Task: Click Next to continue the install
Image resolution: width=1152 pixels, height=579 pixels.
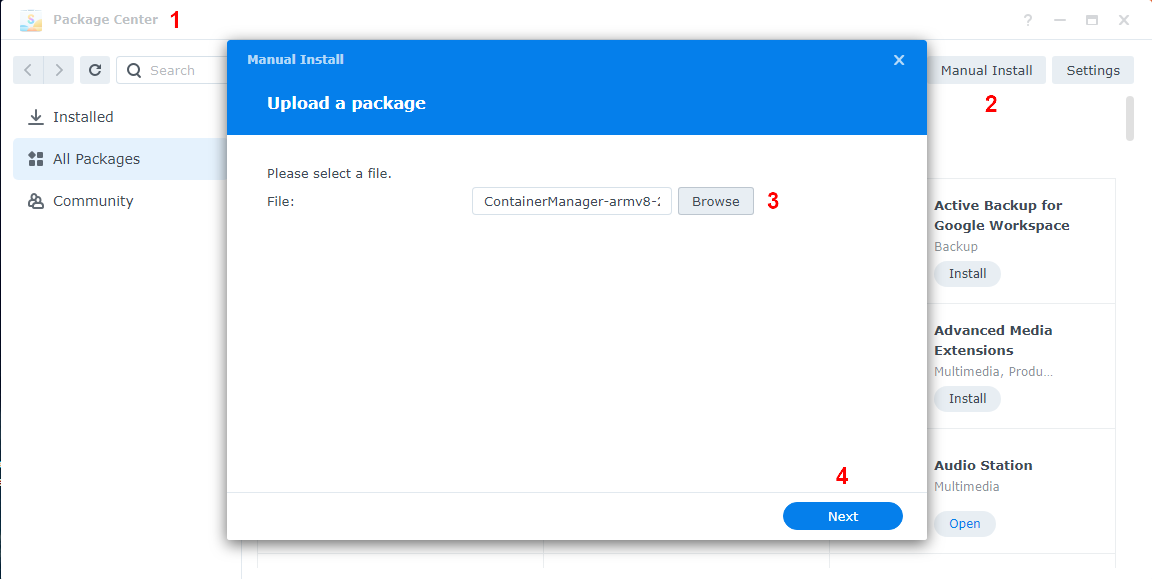Action: tap(843, 516)
